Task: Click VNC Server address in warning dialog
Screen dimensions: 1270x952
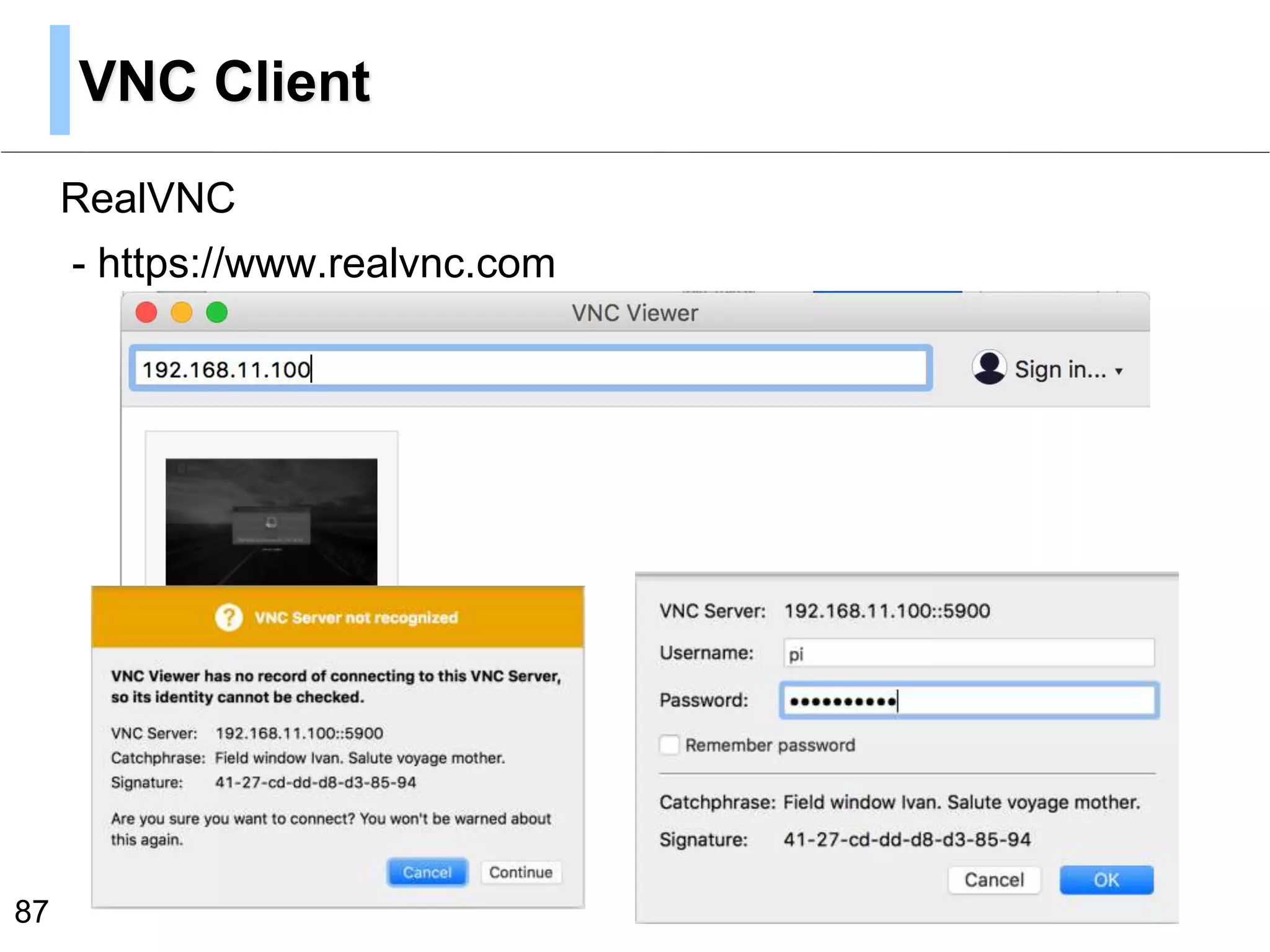Action: [x=299, y=733]
